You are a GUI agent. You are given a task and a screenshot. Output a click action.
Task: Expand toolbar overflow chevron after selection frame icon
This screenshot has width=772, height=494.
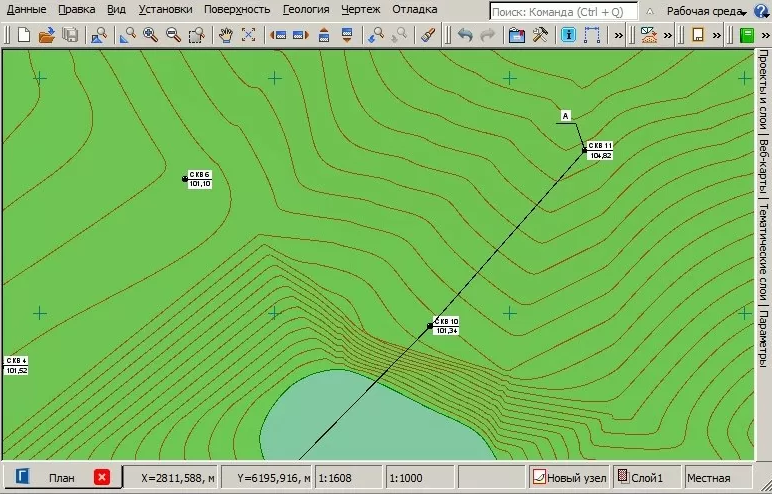click(x=618, y=34)
